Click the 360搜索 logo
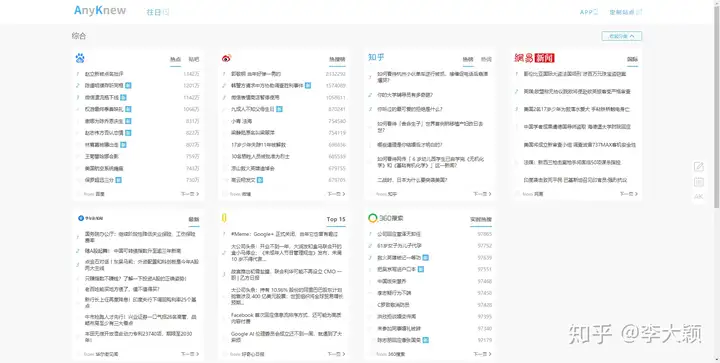Image resolution: width=720 pixels, height=363 pixels. [386, 218]
